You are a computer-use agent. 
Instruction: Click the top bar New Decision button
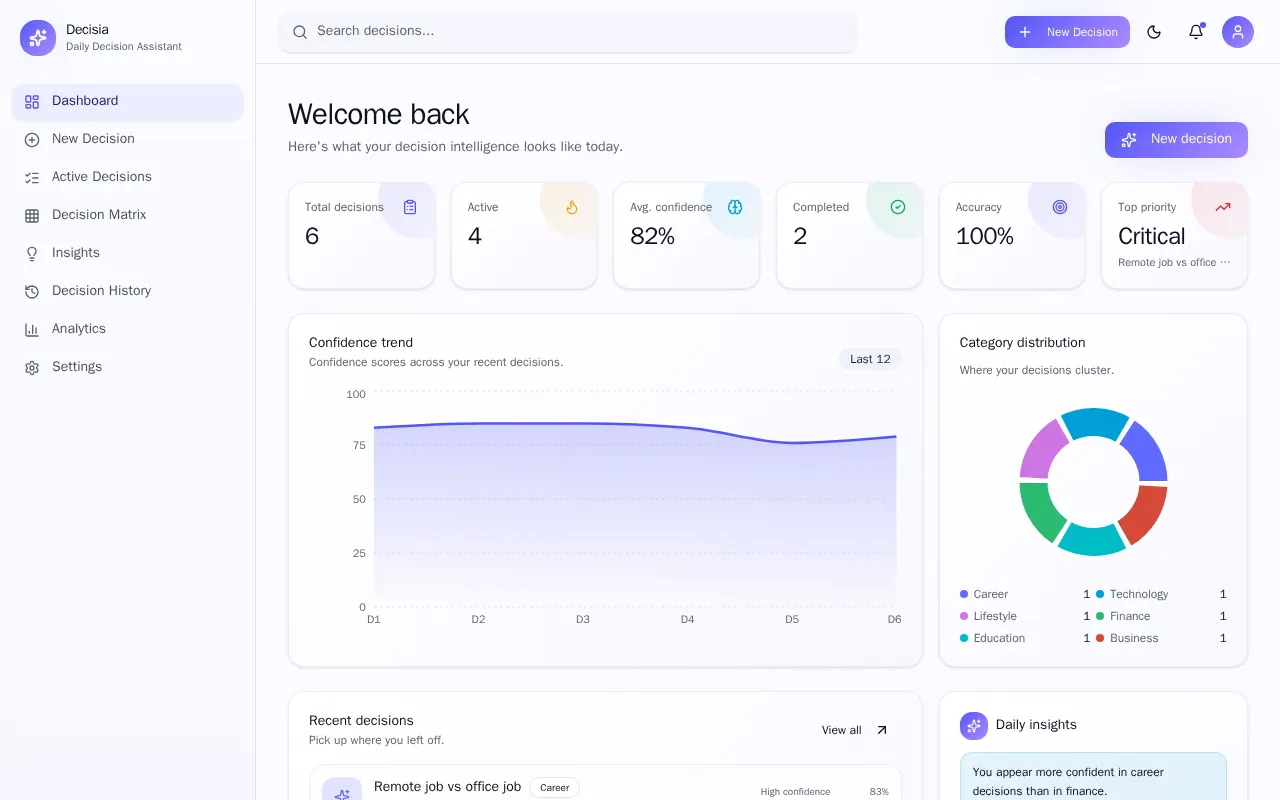click(x=1067, y=32)
